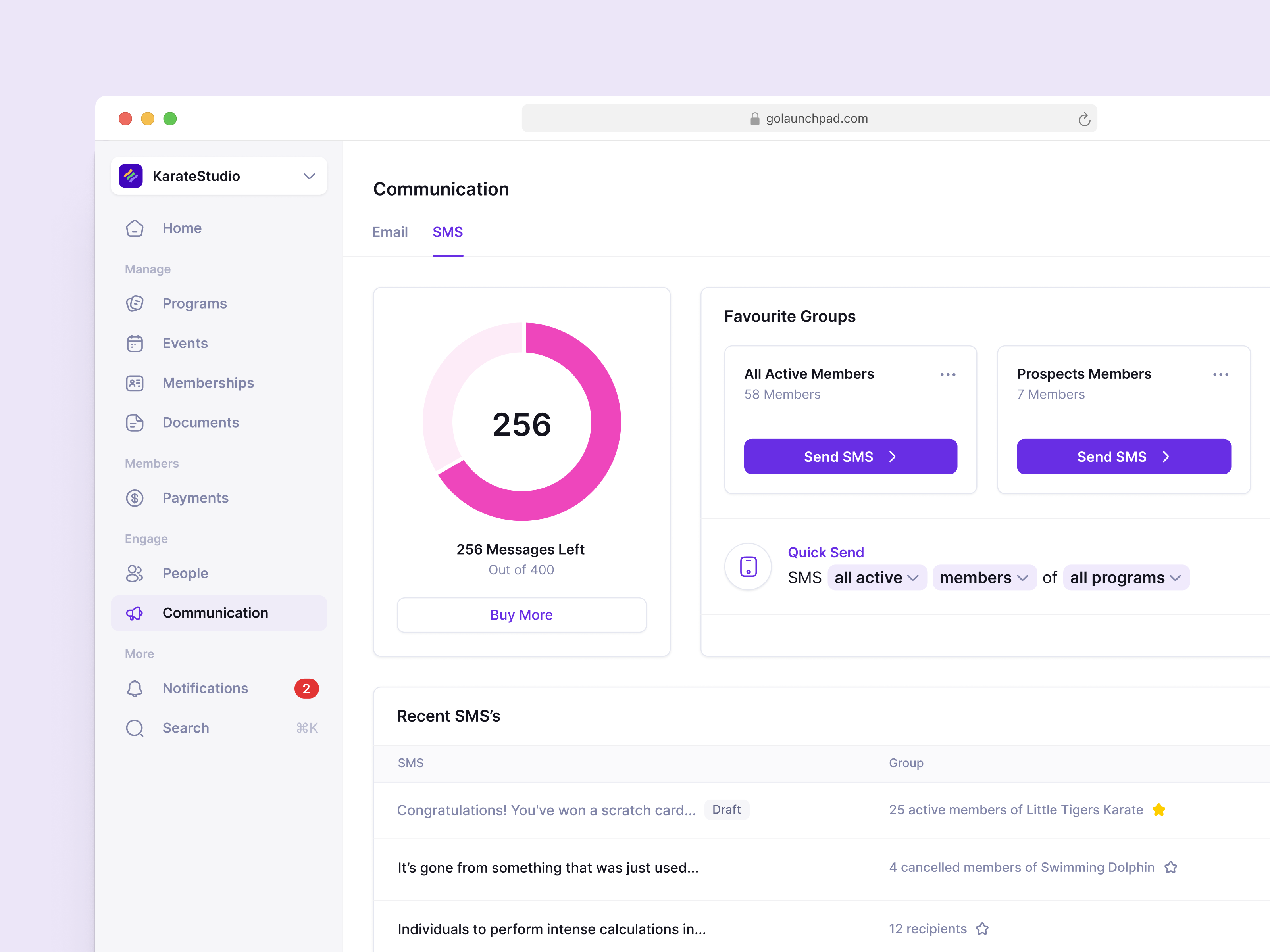Screen dimensions: 1270x952
Task: Click the ⌘K search shortcut hint
Action: tap(307, 727)
